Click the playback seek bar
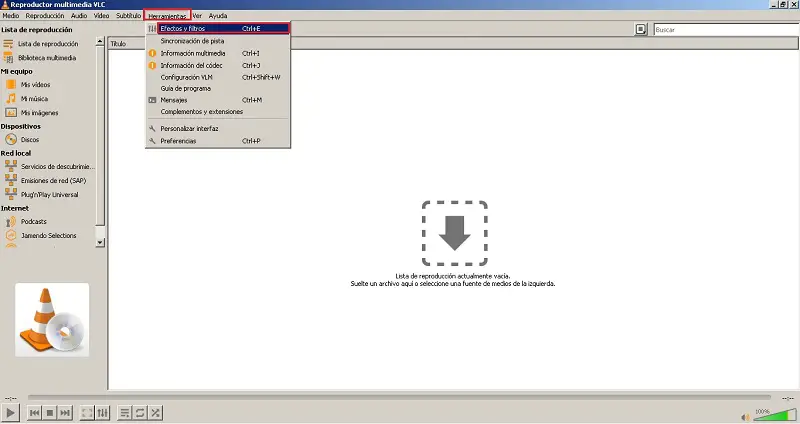This screenshot has height=424, width=800. pos(399,397)
